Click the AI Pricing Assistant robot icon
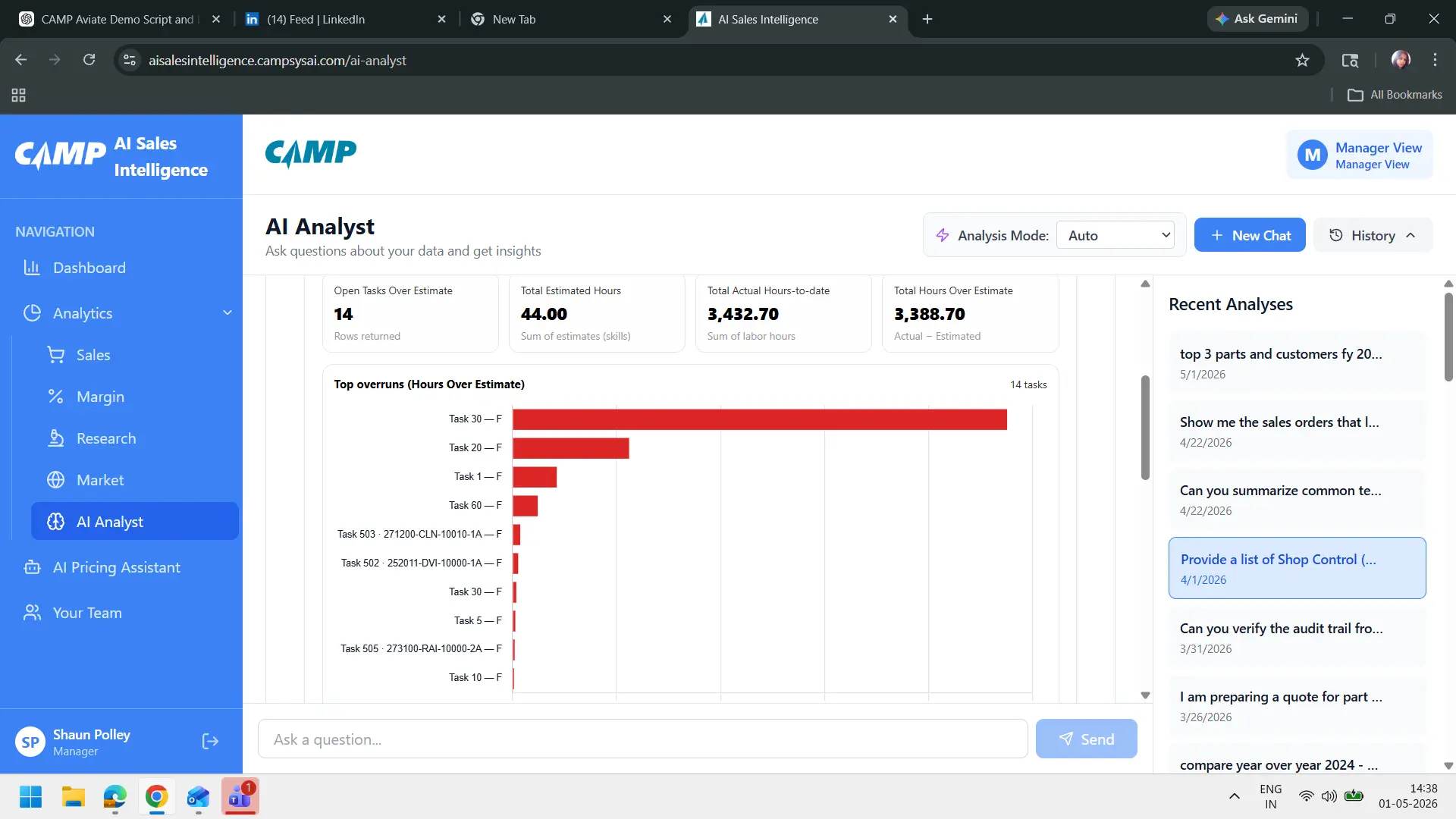The height and width of the screenshot is (819, 1456). [x=32, y=567]
